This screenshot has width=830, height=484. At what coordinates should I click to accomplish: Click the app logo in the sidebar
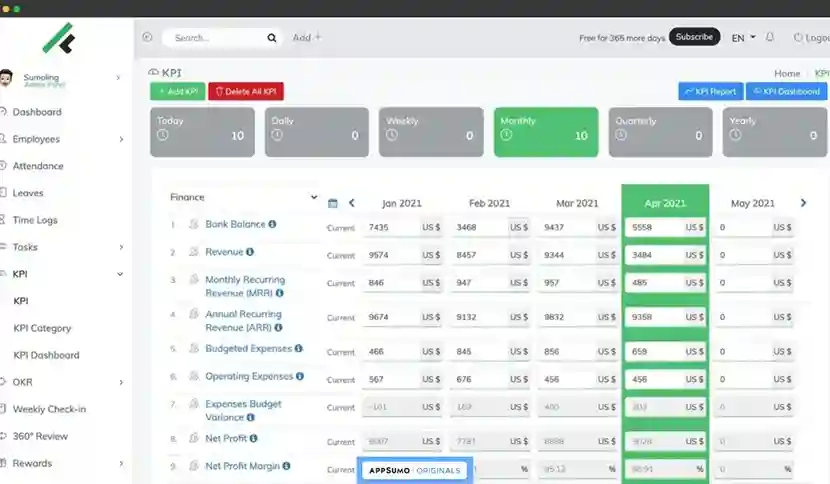click(x=59, y=38)
